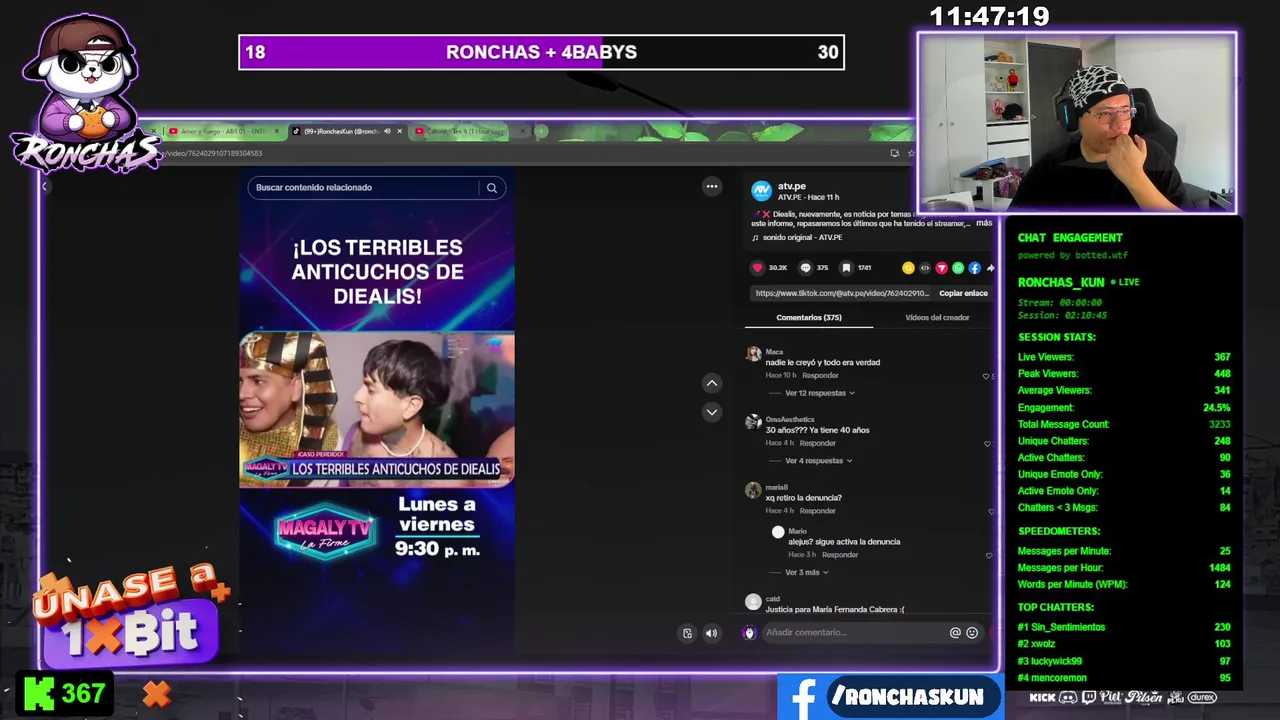Like the TikTok video with heart icon
Image resolution: width=1280 pixels, height=720 pixels.
pyautogui.click(x=758, y=268)
